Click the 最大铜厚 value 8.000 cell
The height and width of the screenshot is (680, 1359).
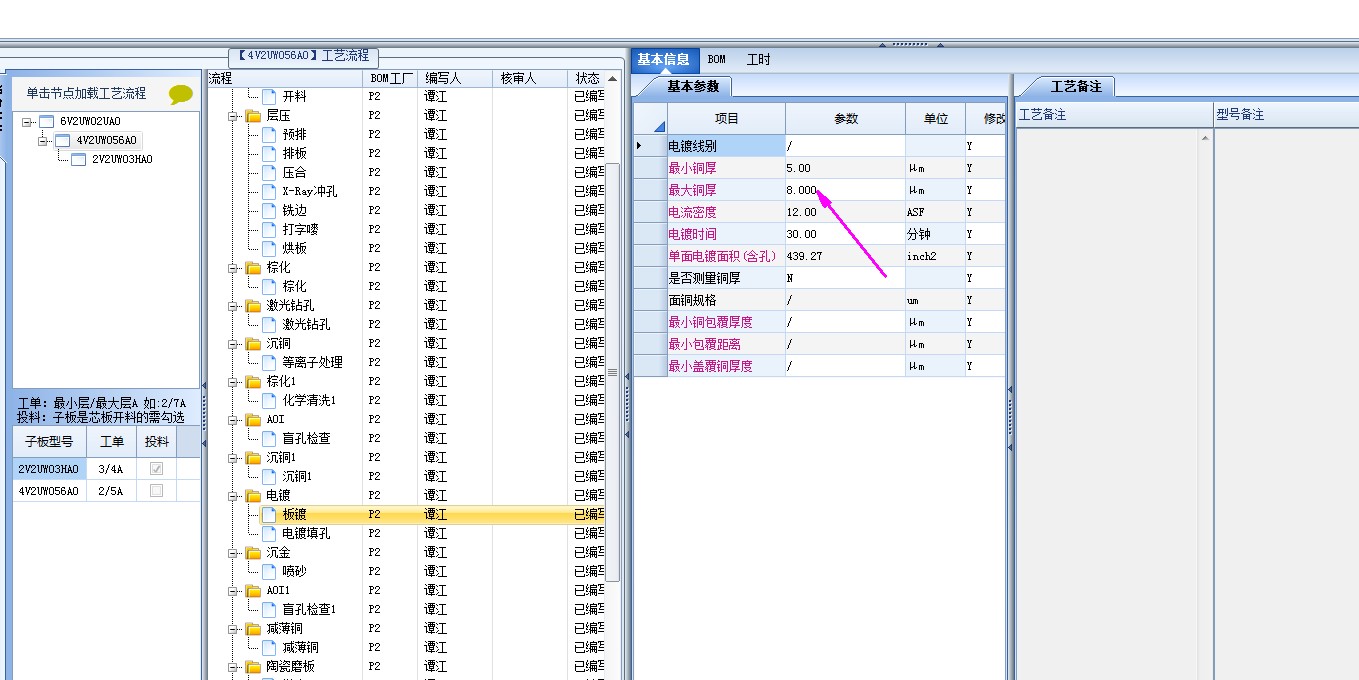(x=845, y=190)
